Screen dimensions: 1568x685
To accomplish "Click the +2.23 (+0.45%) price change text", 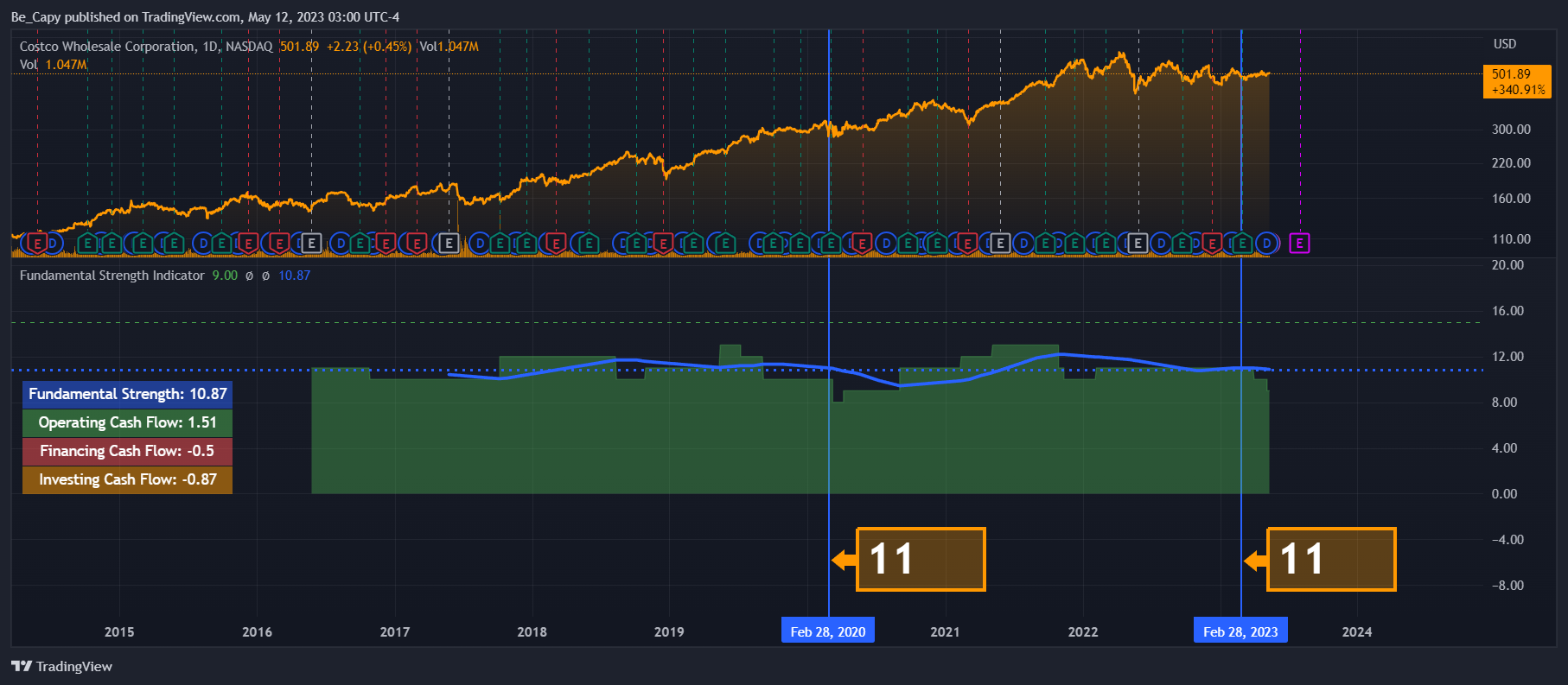I will coord(369,47).
